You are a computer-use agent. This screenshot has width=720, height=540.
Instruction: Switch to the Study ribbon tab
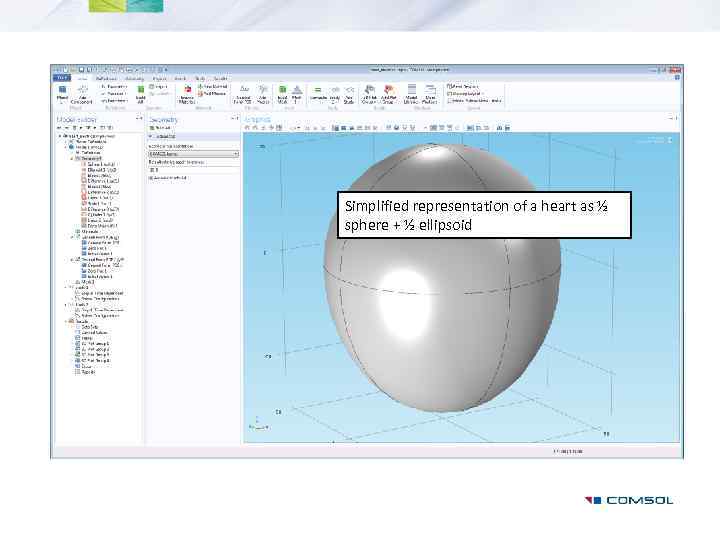pyautogui.click(x=200, y=79)
